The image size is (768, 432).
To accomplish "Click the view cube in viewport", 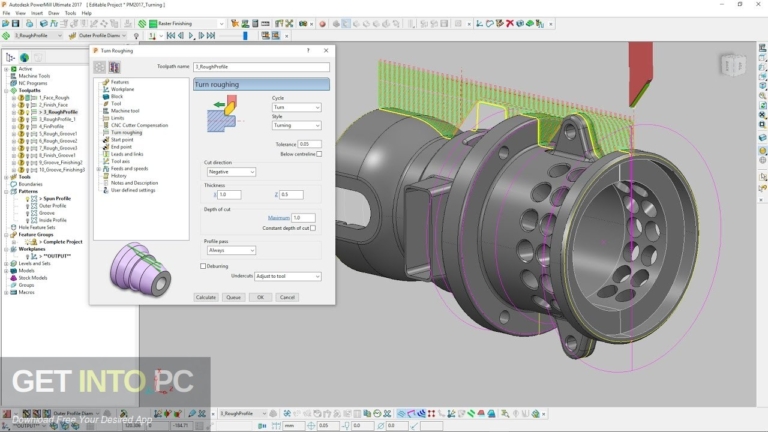I will coord(733,65).
